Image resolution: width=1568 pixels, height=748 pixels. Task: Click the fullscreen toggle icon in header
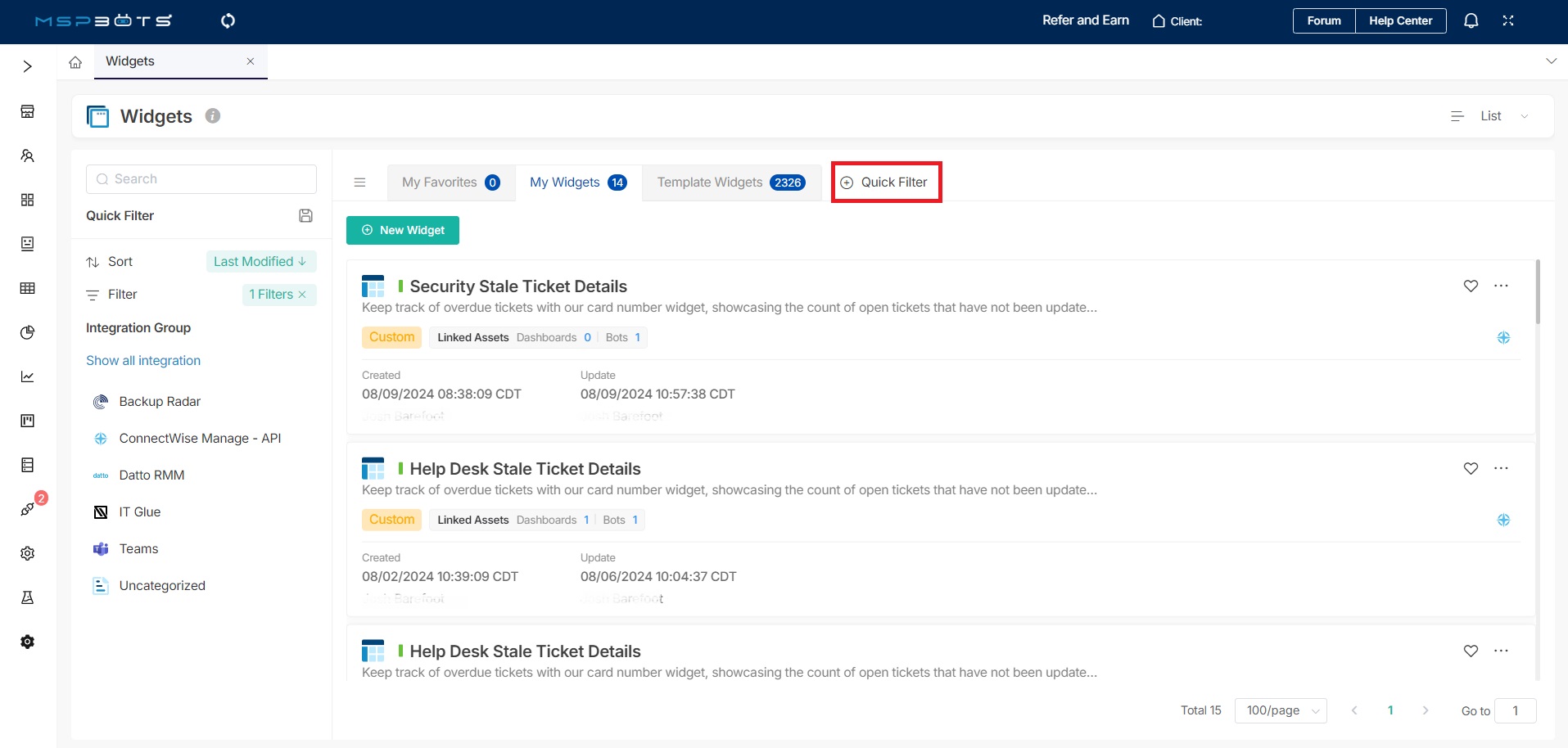(1507, 20)
